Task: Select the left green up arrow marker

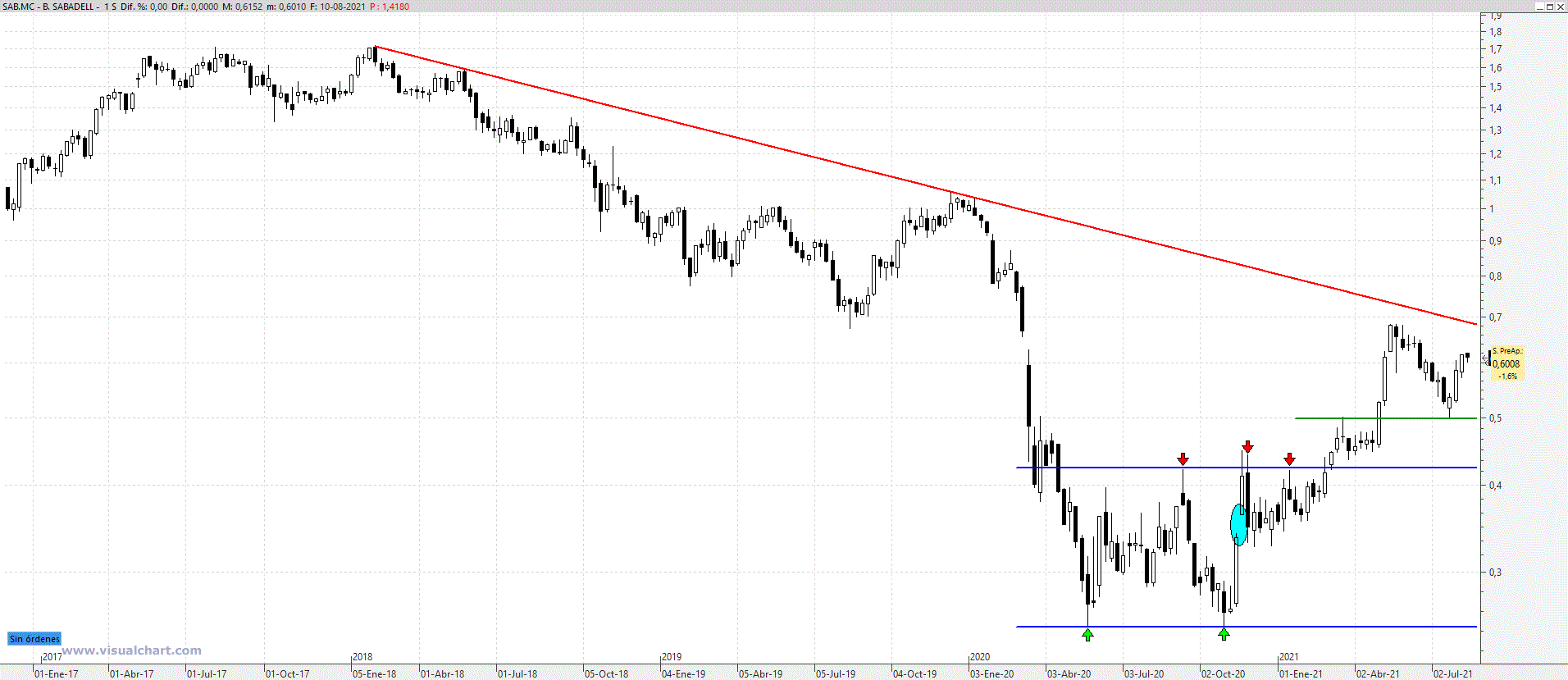Action: [x=1087, y=634]
